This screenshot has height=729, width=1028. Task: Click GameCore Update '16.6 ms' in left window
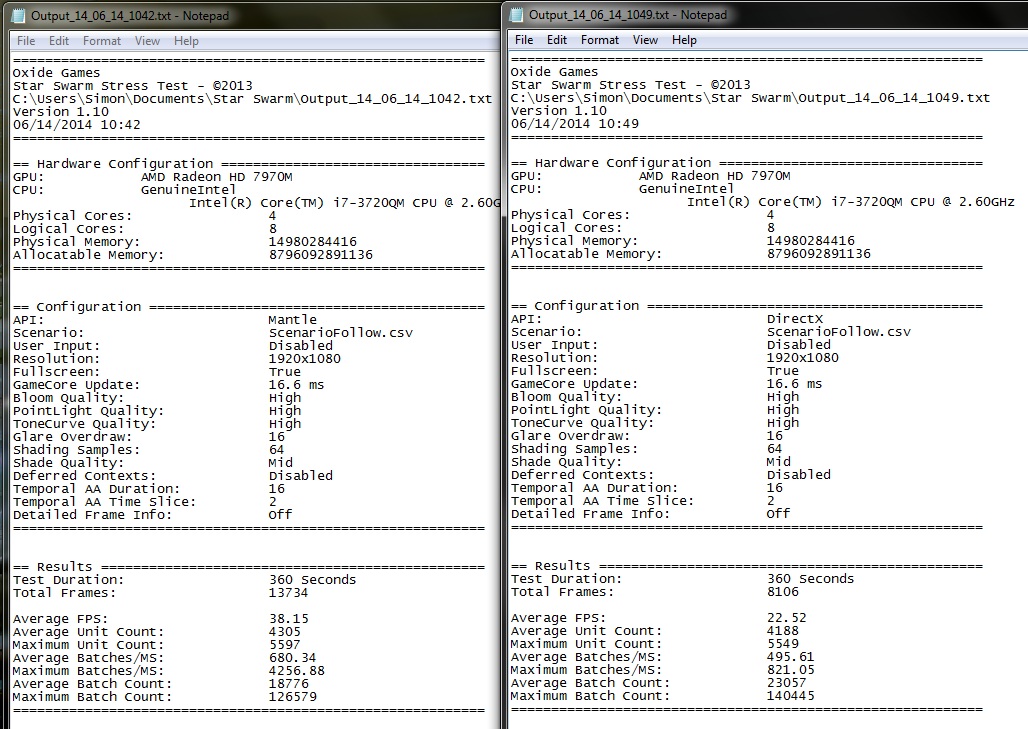point(296,385)
